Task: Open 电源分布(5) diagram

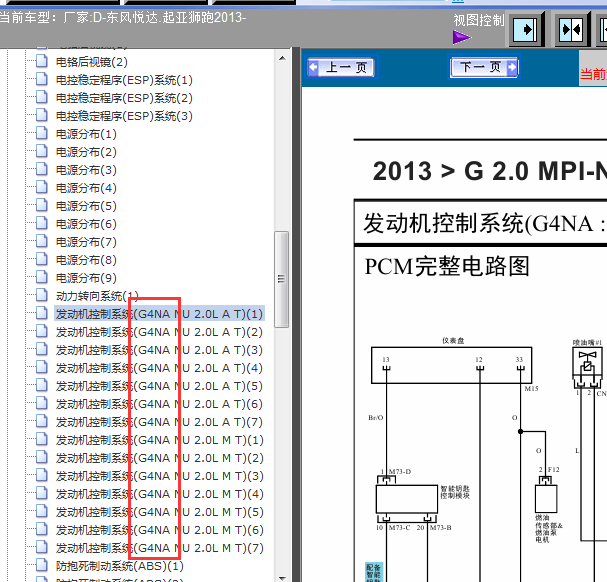Action: coord(86,206)
